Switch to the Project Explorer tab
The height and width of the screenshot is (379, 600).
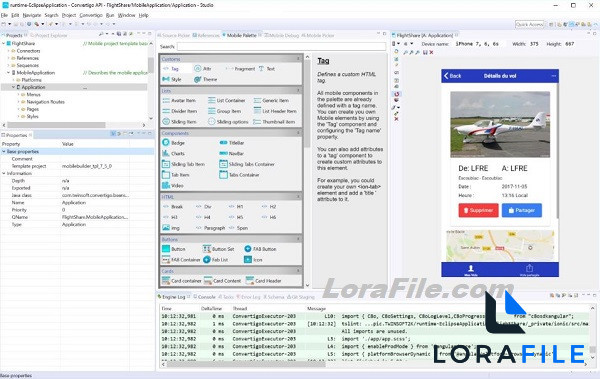tap(48, 35)
